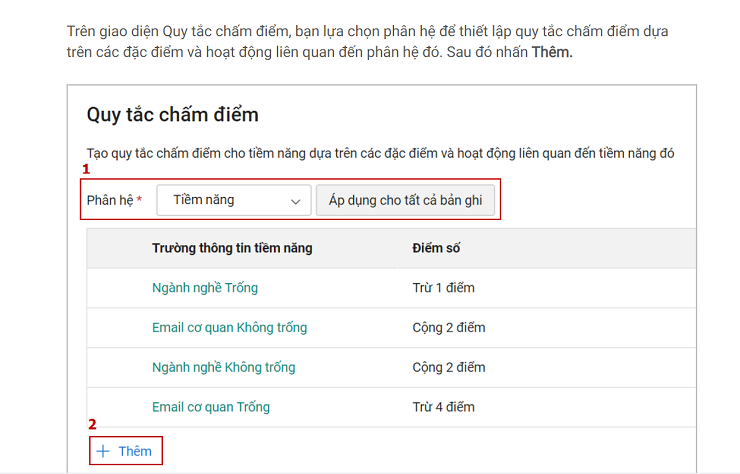The width and height of the screenshot is (740, 474).
Task: Click the Phân hệ field label
Action: [x=114, y=200]
